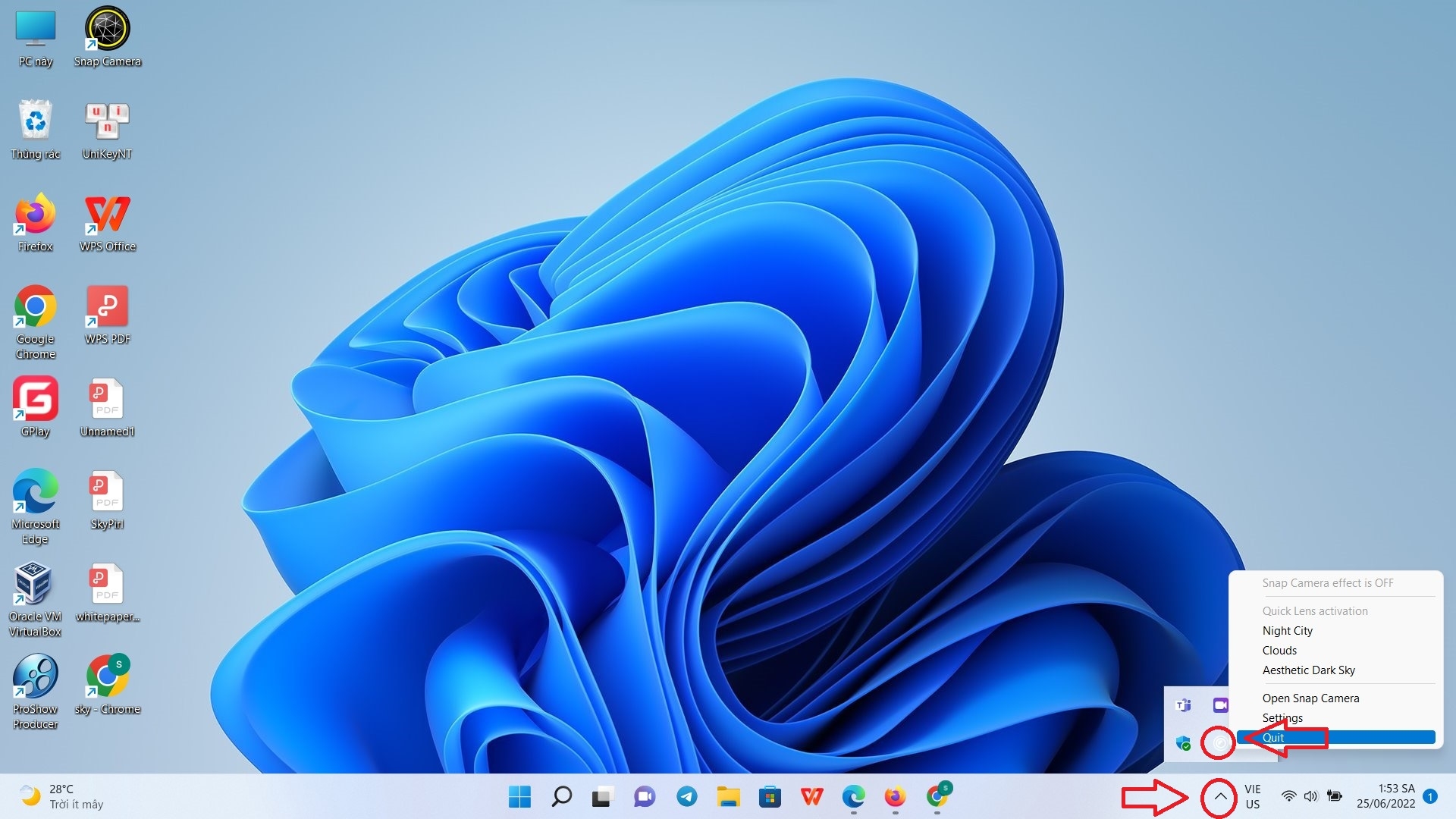Collapse the hidden icons tray chevron
The width and height of the screenshot is (1456, 819).
coord(1219,796)
